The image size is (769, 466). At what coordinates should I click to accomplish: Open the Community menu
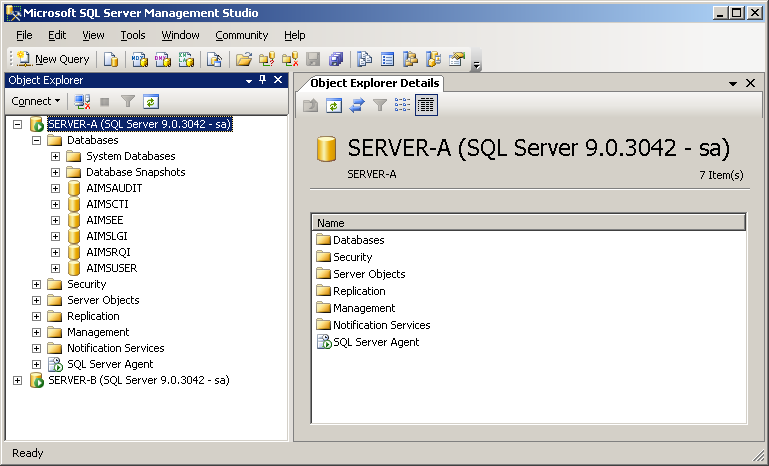(x=241, y=35)
